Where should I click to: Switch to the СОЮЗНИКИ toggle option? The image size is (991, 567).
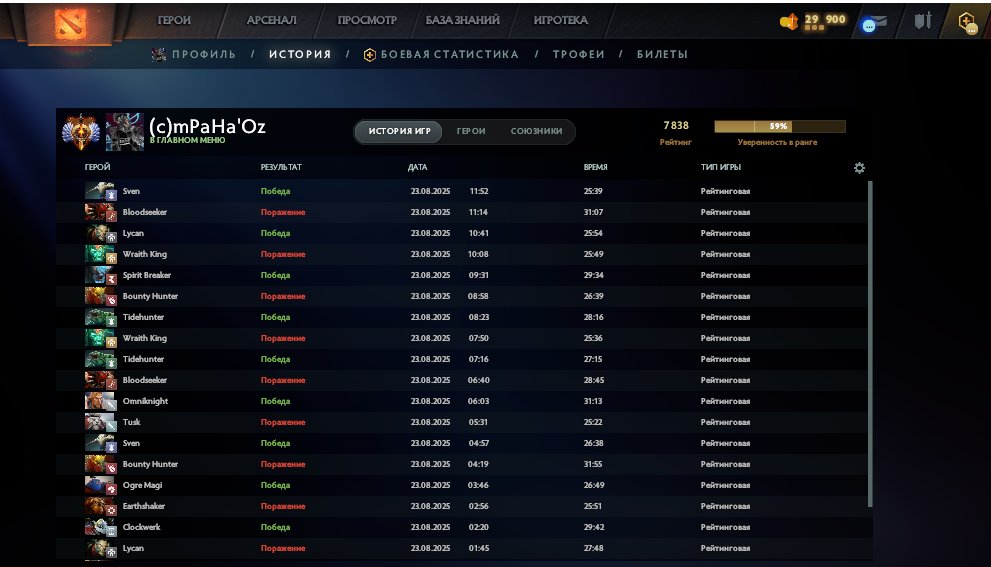(x=536, y=131)
